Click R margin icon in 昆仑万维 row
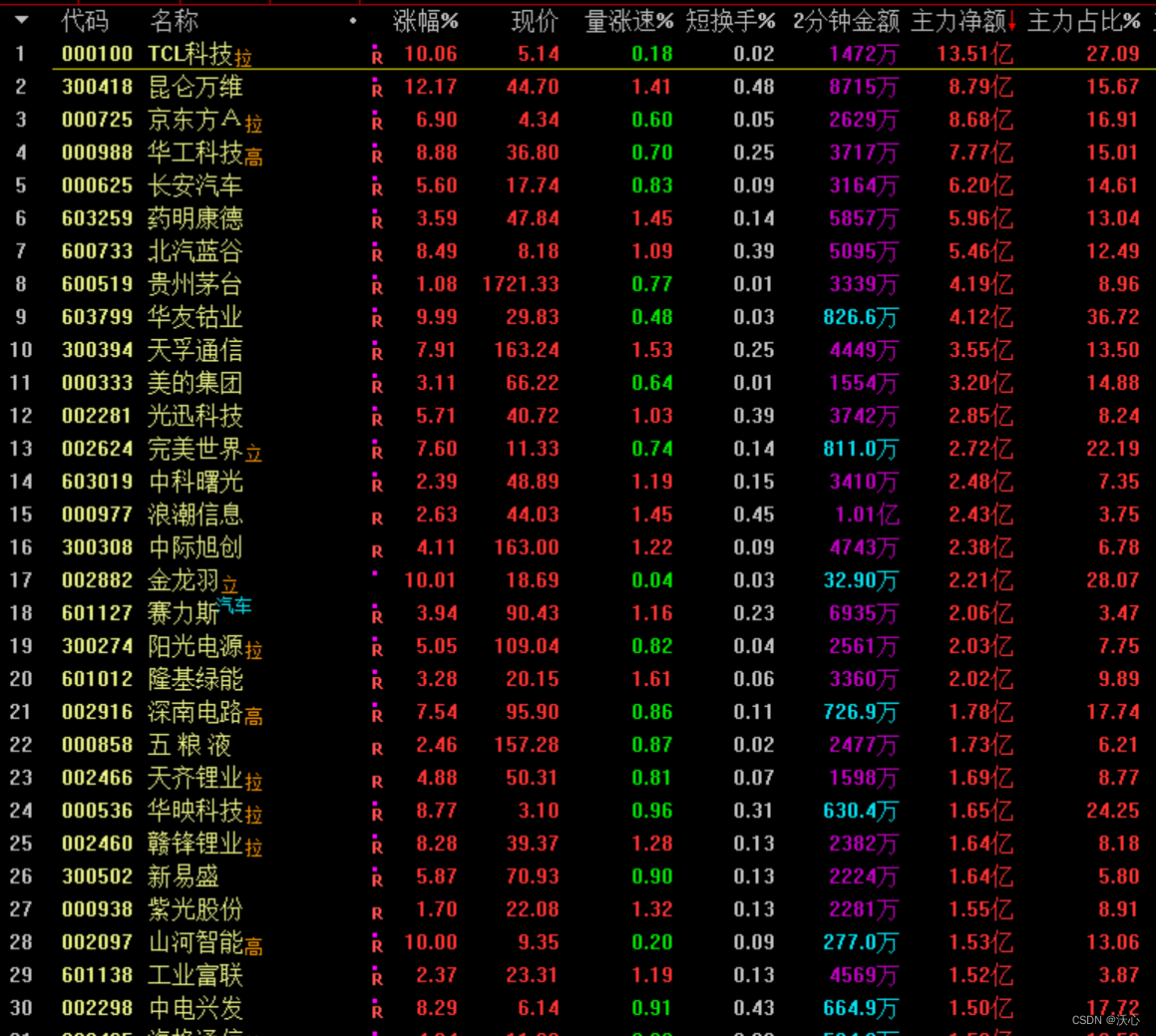Screen dimensions: 1156x1036 point(377,90)
